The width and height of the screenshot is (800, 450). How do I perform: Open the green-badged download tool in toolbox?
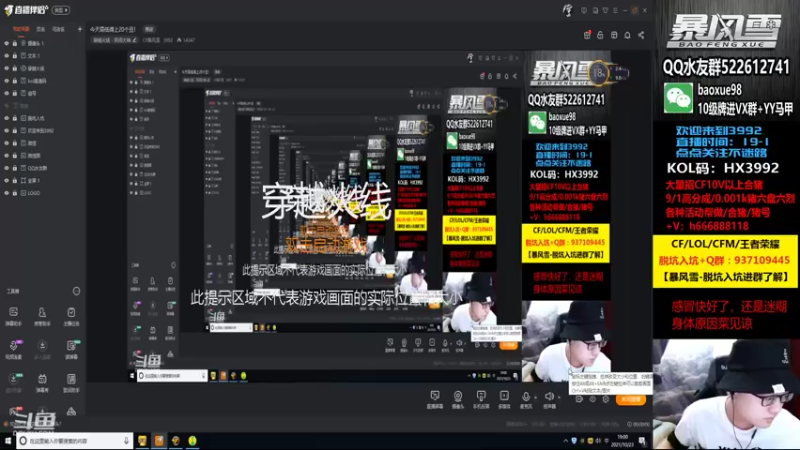click(13, 382)
